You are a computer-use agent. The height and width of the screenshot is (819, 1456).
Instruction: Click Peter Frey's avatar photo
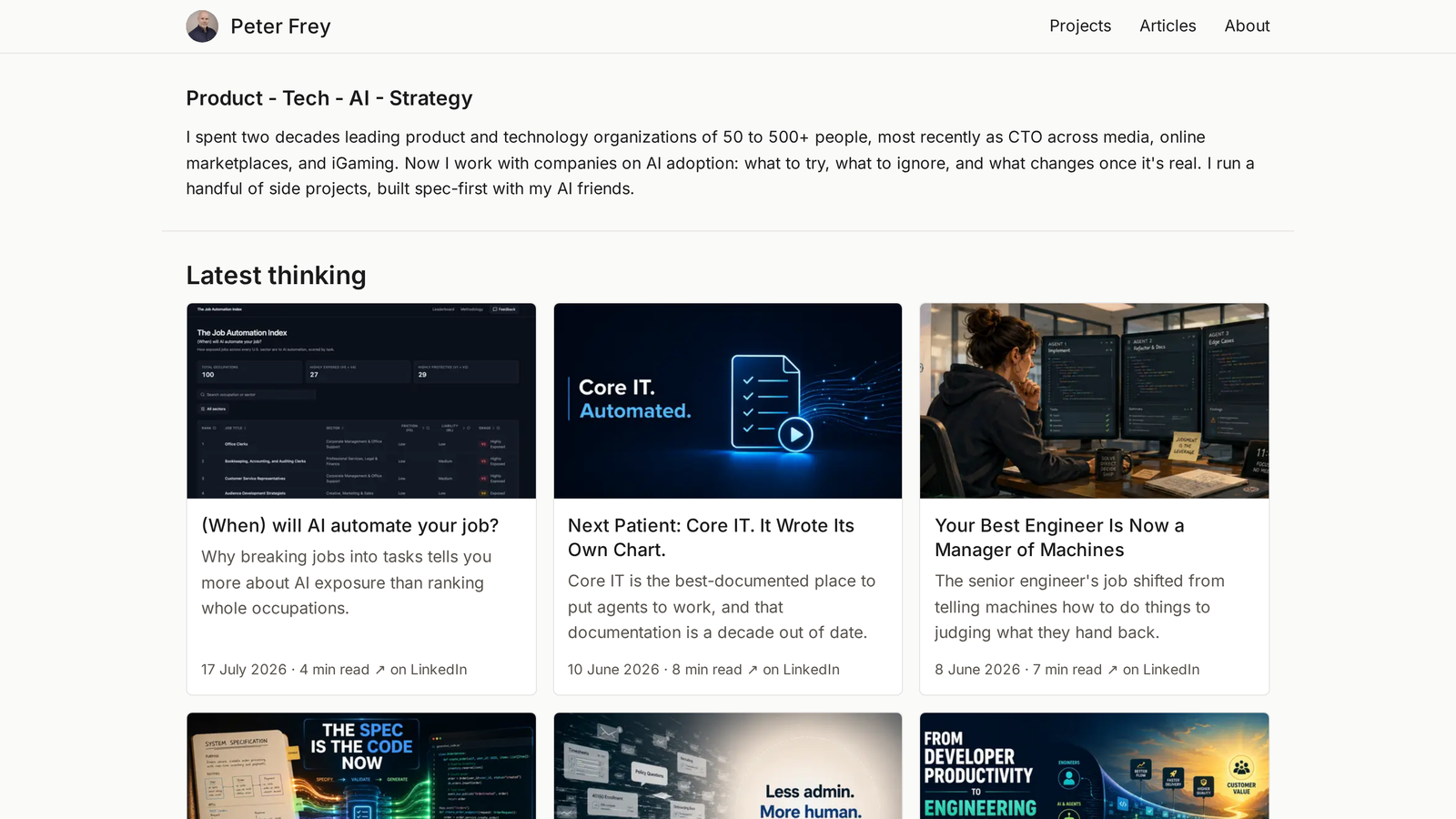(x=202, y=26)
